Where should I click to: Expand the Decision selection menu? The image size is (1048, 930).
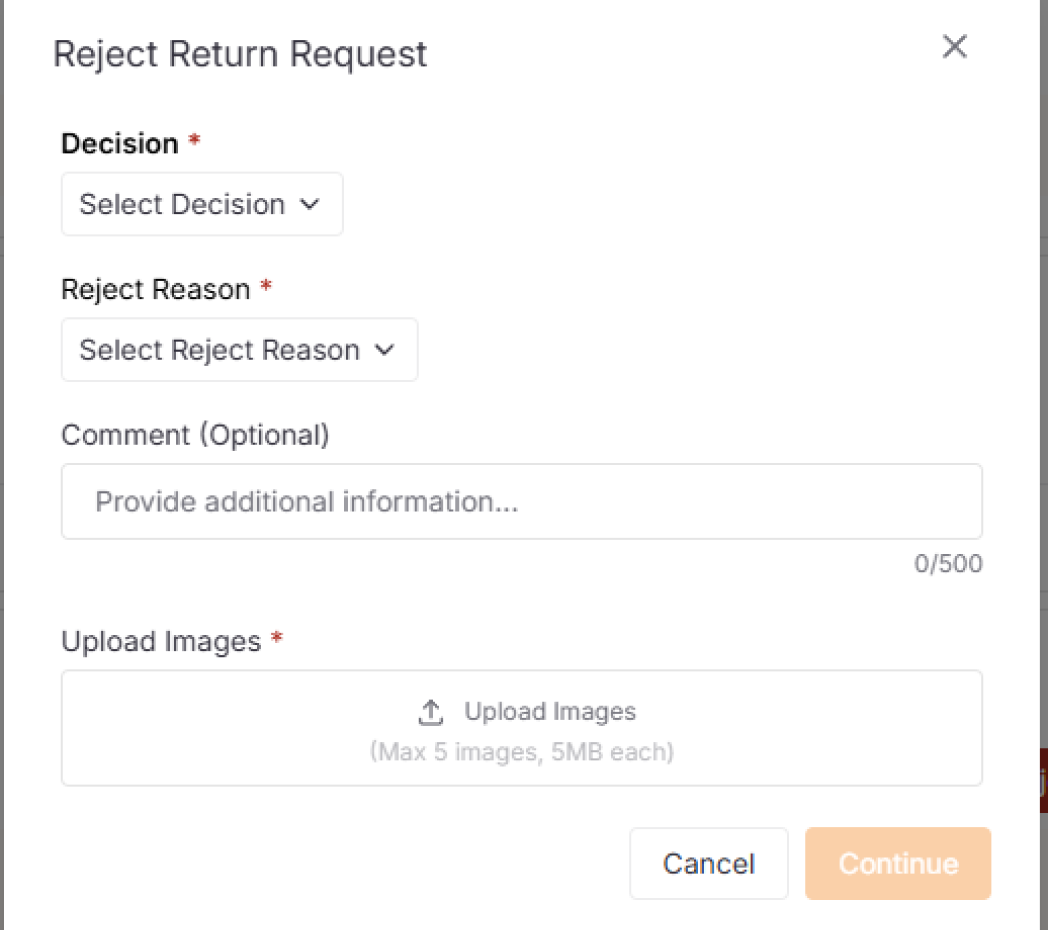[x=201, y=204]
